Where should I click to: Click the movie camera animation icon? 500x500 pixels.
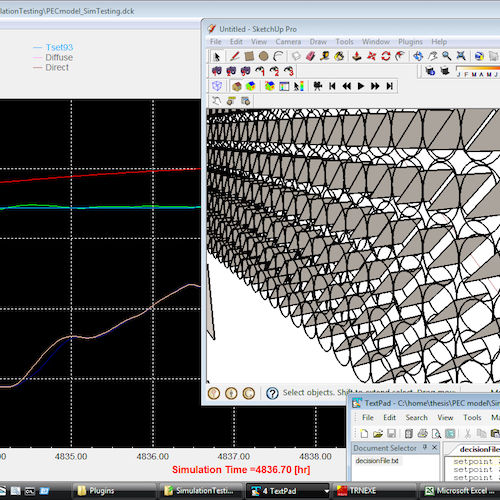tap(318, 86)
